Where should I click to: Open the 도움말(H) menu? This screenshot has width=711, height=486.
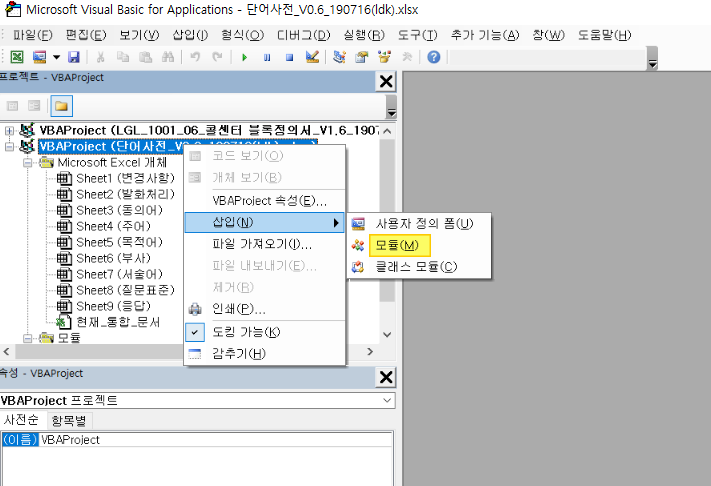[604, 35]
